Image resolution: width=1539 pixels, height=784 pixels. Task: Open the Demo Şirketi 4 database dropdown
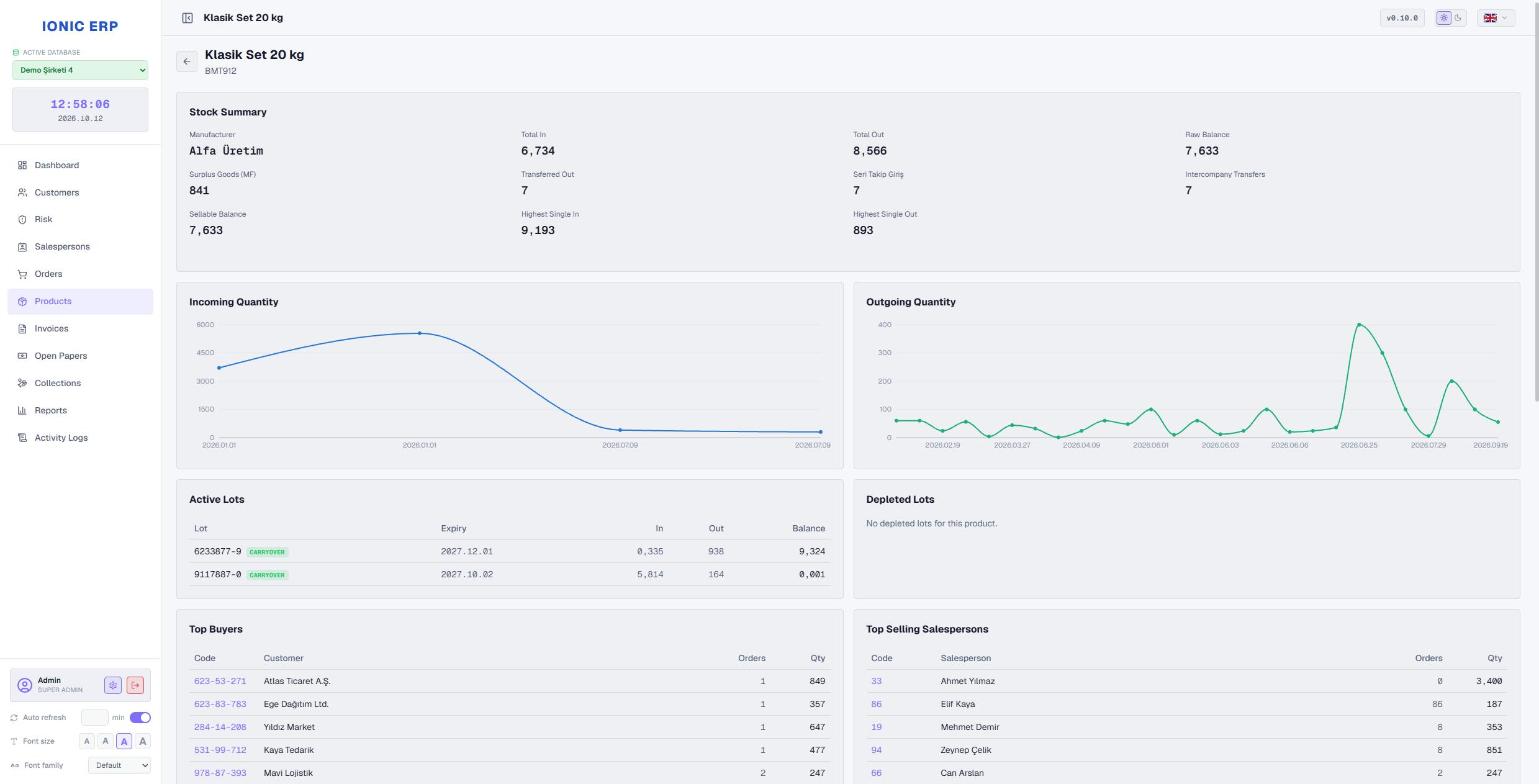(80, 70)
